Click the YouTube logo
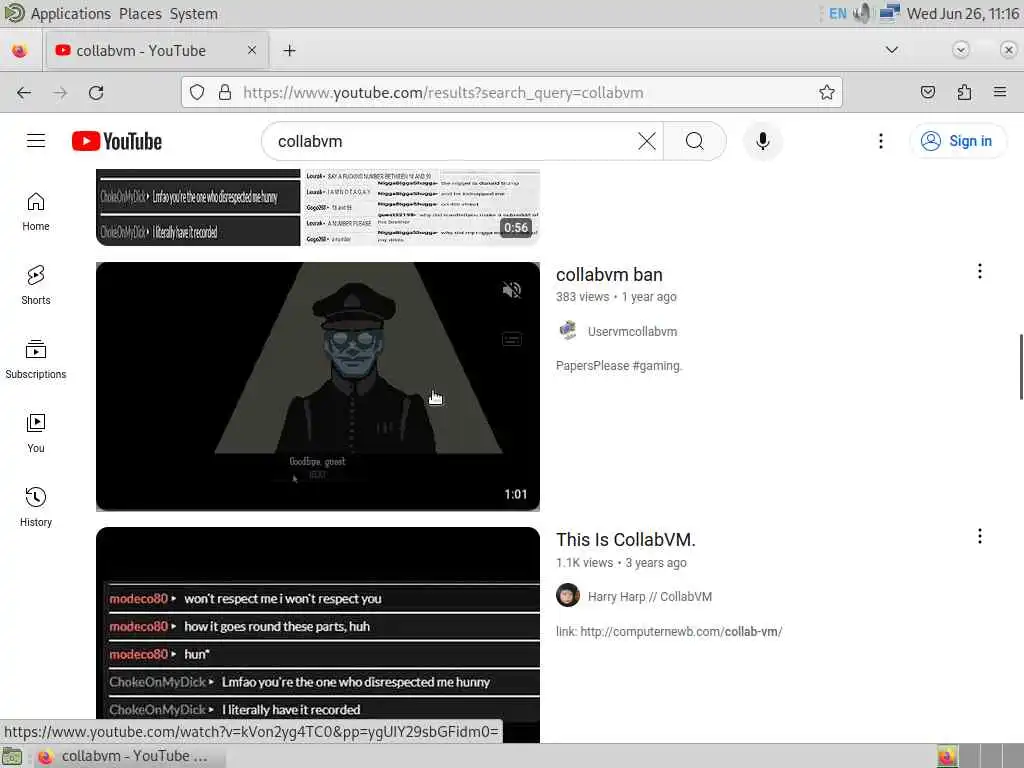 pyautogui.click(x=117, y=141)
